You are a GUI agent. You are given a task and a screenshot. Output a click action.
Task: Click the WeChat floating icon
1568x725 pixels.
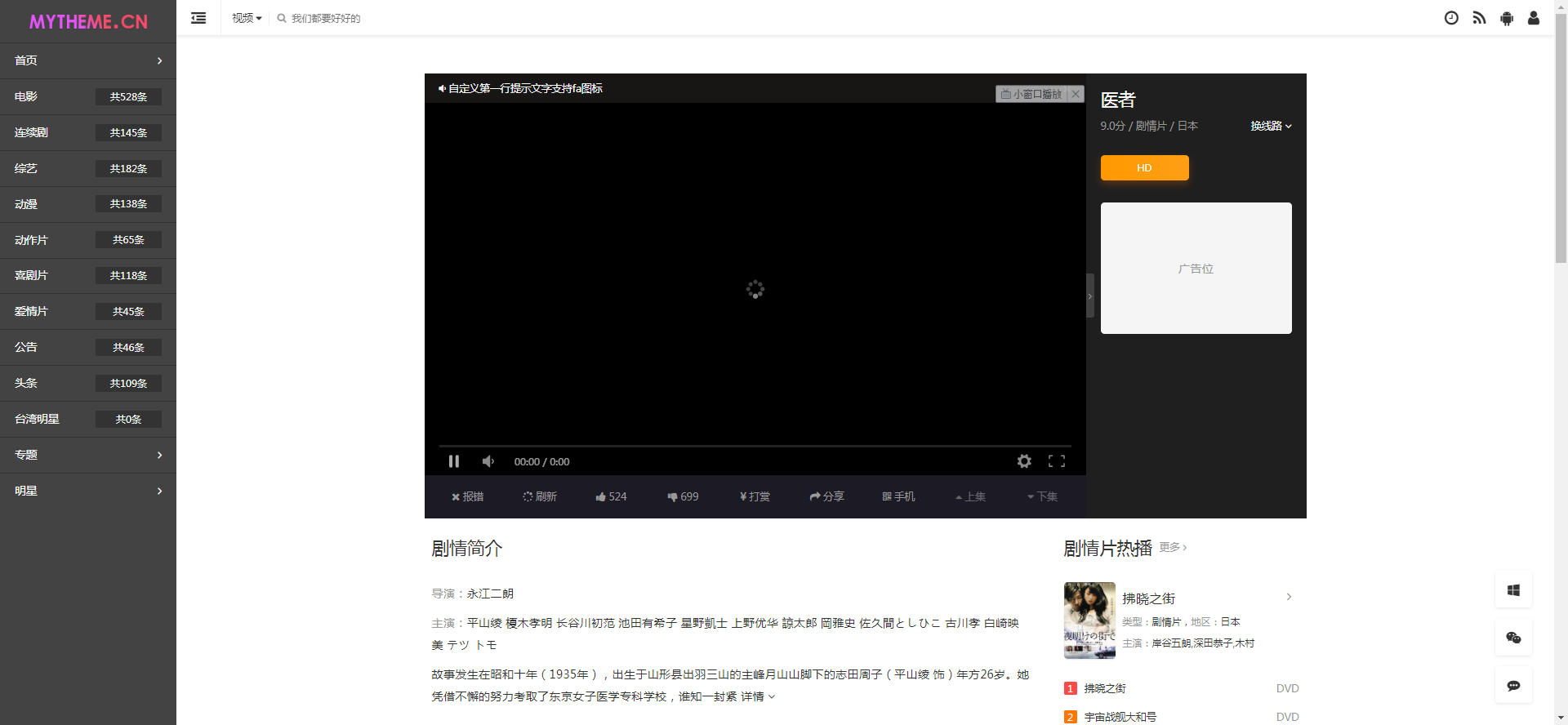click(x=1513, y=638)
